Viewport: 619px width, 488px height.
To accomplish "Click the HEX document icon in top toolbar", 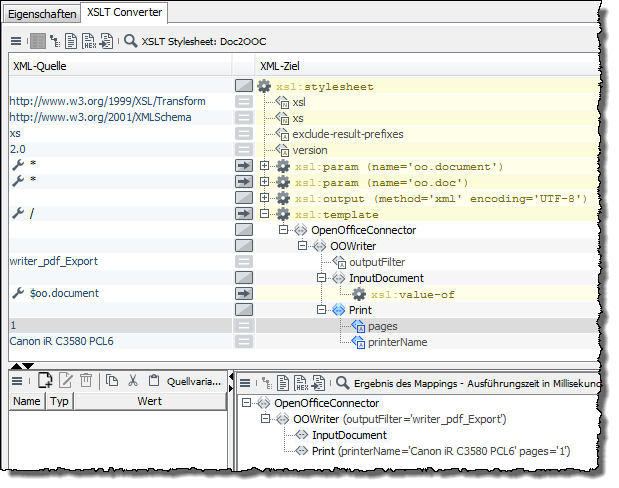I will tap(89, 42).
